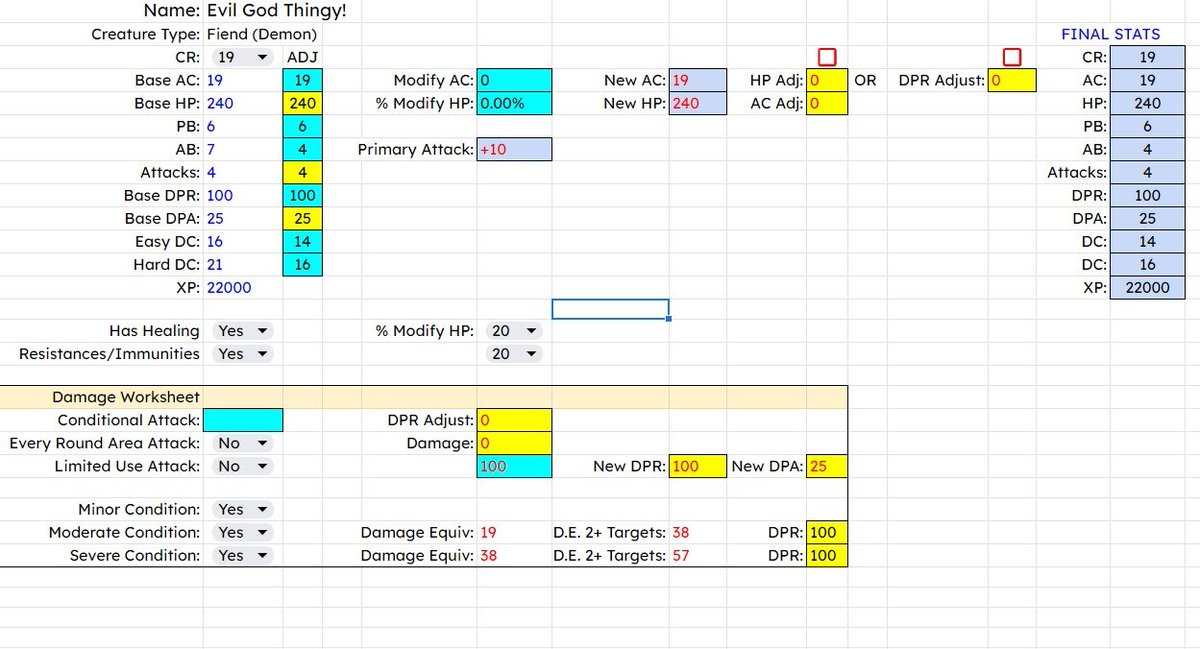Image resolution: width=1200 pixels, height=649 pixels.
Task: Open the Has Healing dropdown
Action: point(244,330)
